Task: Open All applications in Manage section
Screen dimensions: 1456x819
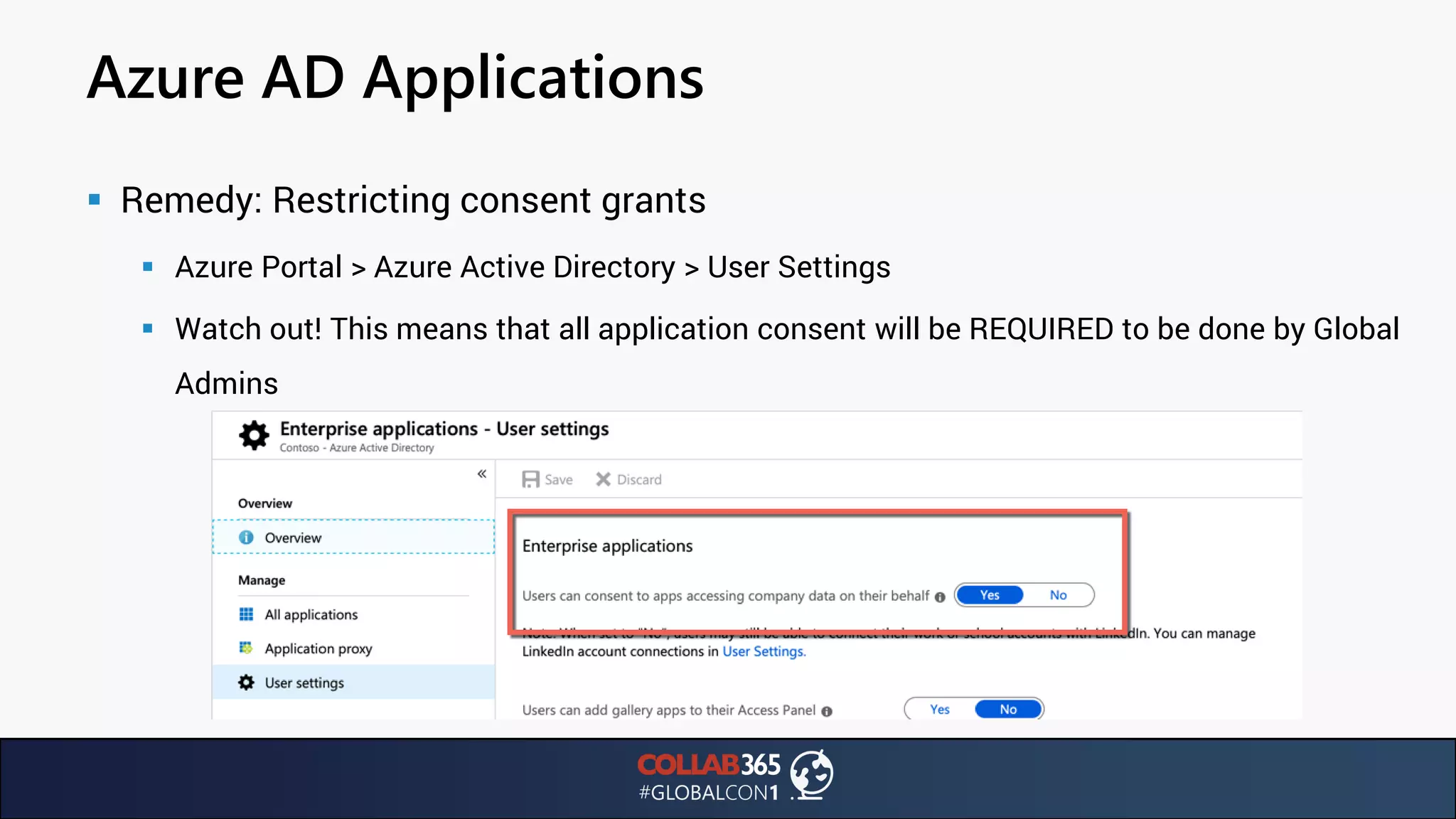Action: 353,614
